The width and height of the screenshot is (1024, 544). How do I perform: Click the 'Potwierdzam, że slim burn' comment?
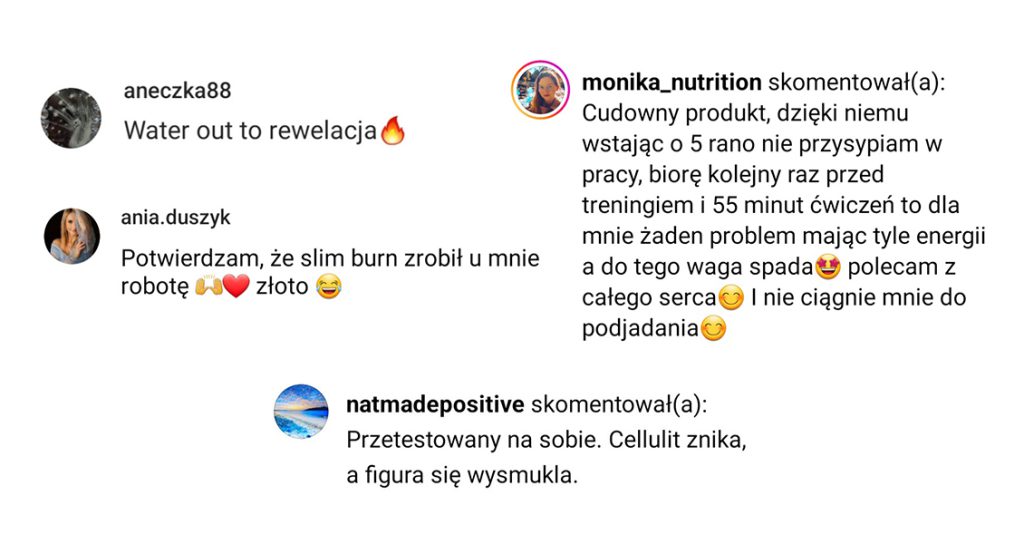(x=330, y=272)
